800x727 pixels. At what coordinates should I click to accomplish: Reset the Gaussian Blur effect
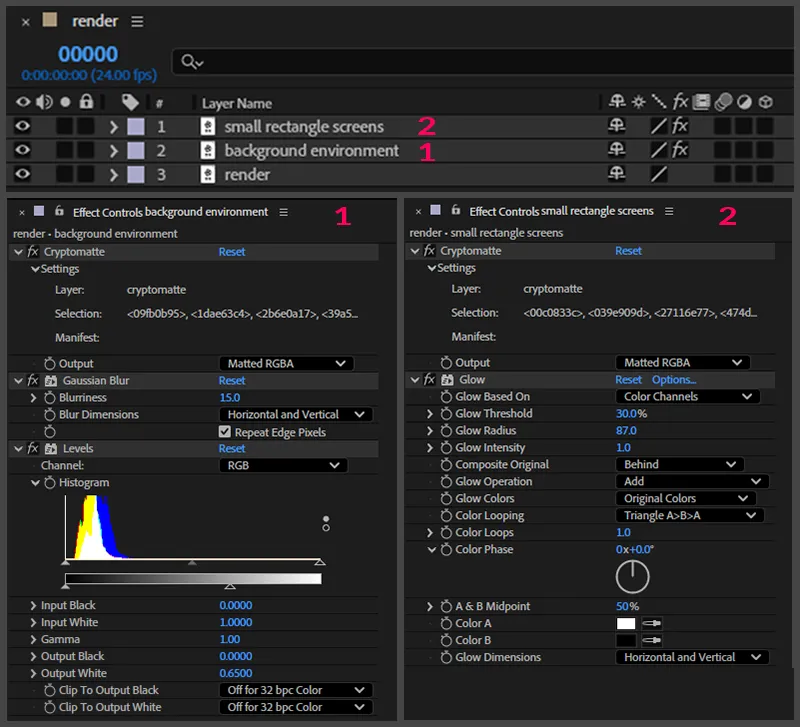coord(231,381)
